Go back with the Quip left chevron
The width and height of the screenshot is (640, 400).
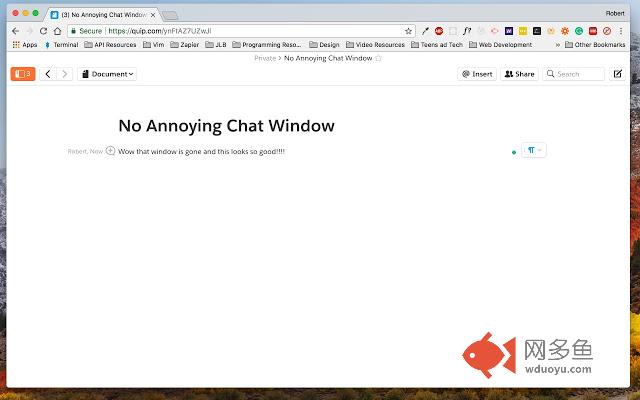pyautogui.click(x=48, y=74)
